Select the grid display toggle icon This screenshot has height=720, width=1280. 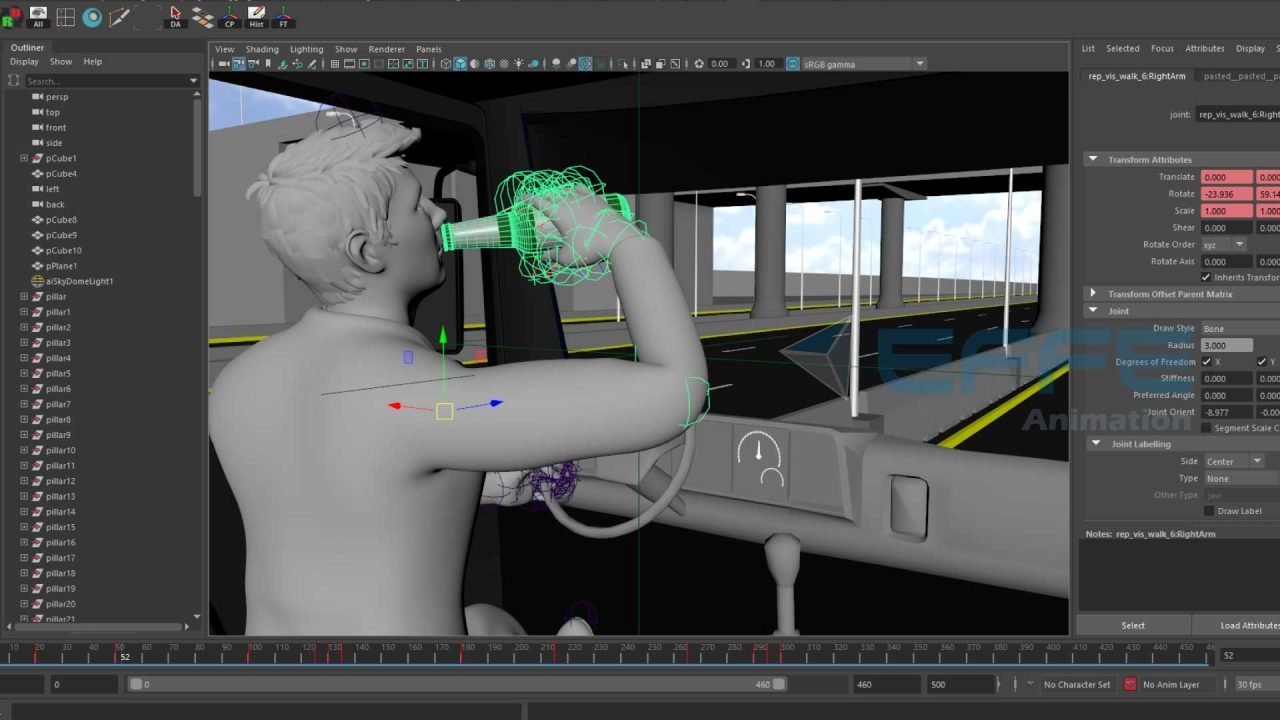pyautogui.click(x=334, y=63)
